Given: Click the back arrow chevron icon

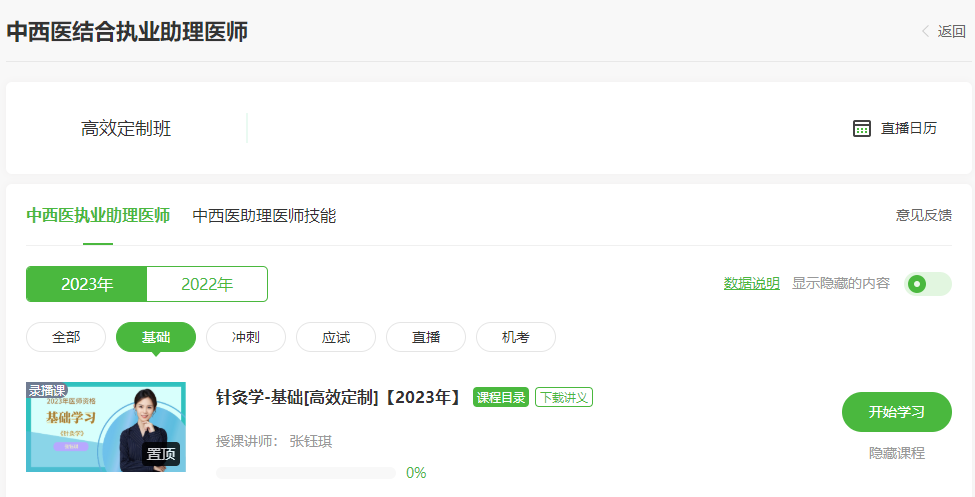Looking at the screenshot, I should pos(925,31).
